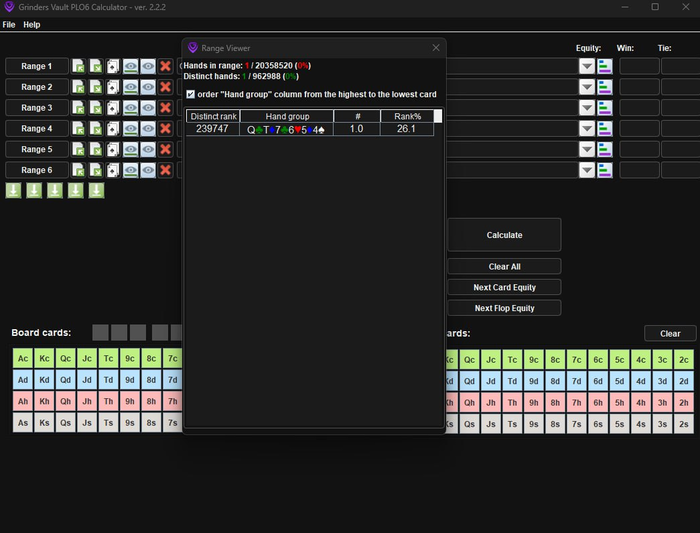Click the Calculate button
This screenshot has width=700, height=533.
coord(504,235)
